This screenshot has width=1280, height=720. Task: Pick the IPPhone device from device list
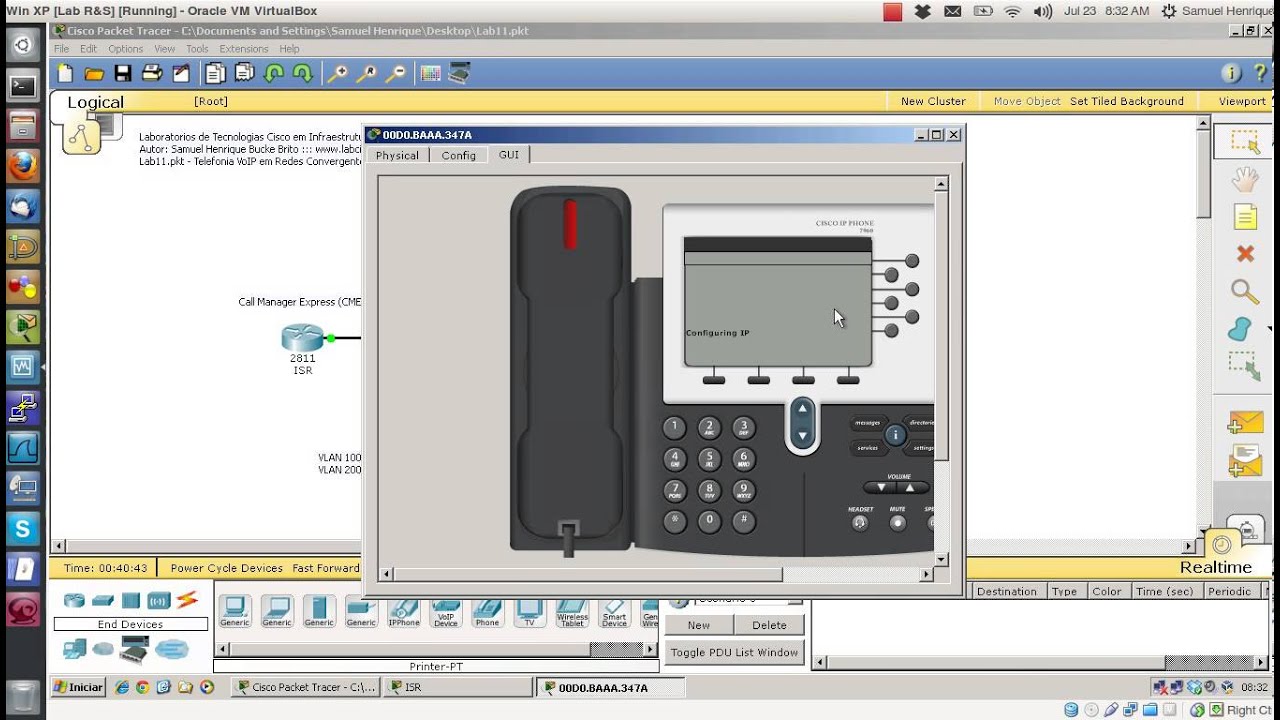[x=403, y=611]
